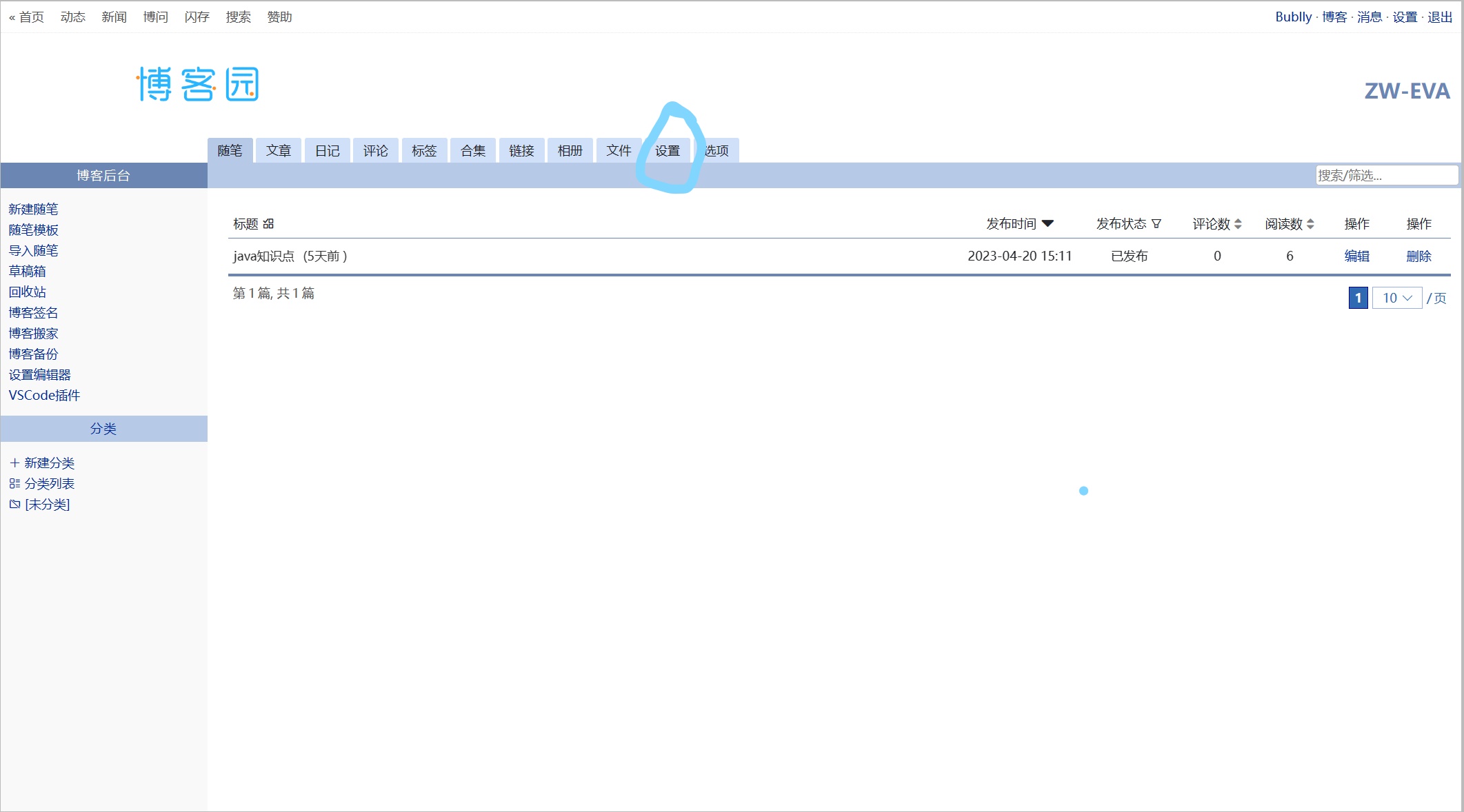Click the 博客搬家 link
The image size is (1464, 812).
(33, 333)
